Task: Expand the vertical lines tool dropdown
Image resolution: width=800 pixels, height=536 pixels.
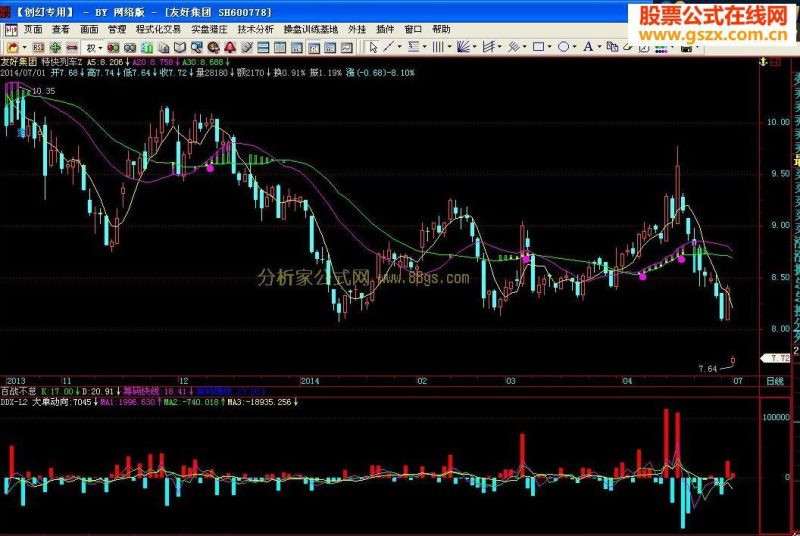Action: pos(449,47)
